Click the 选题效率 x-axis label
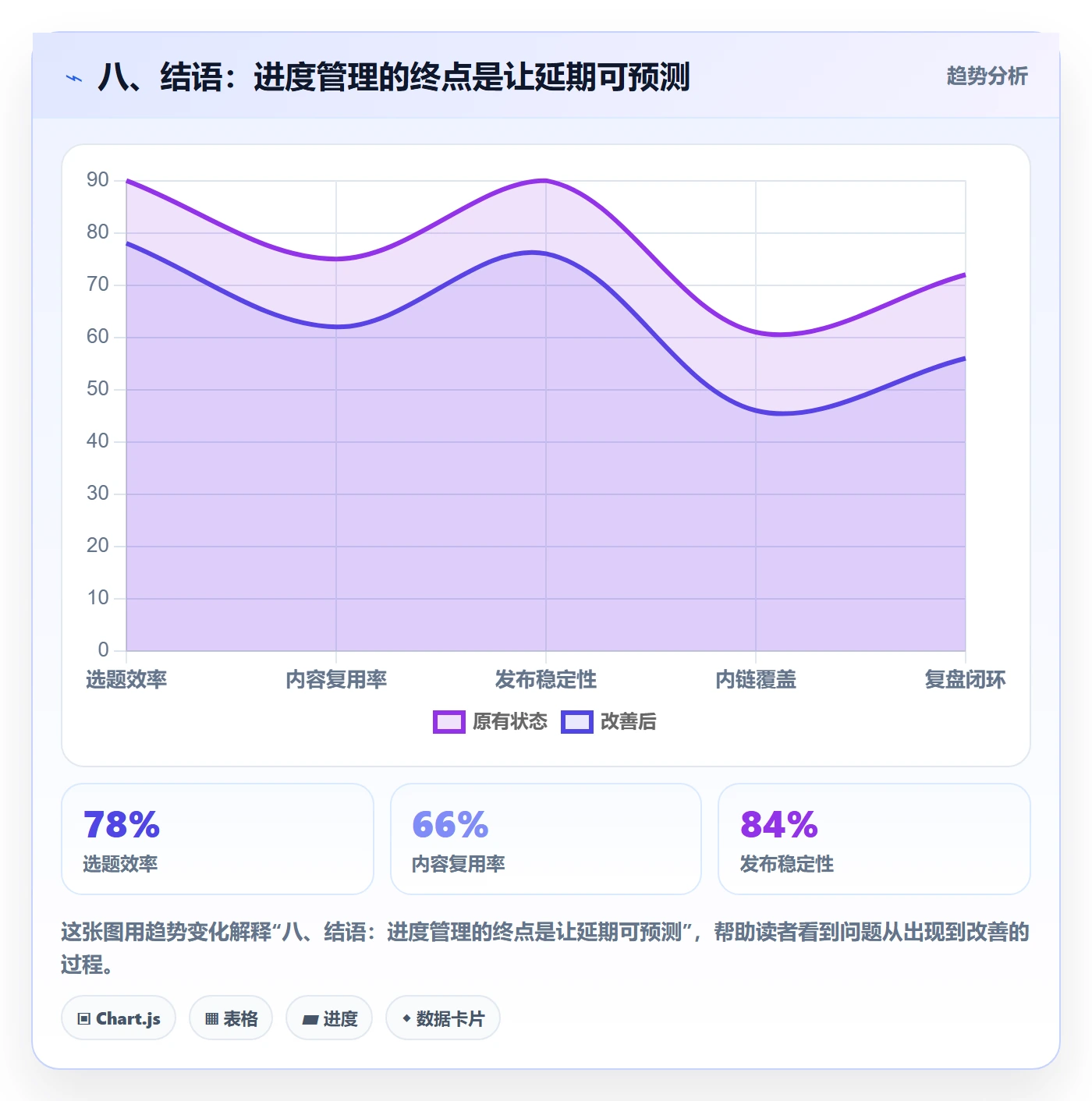 (126, 680)
